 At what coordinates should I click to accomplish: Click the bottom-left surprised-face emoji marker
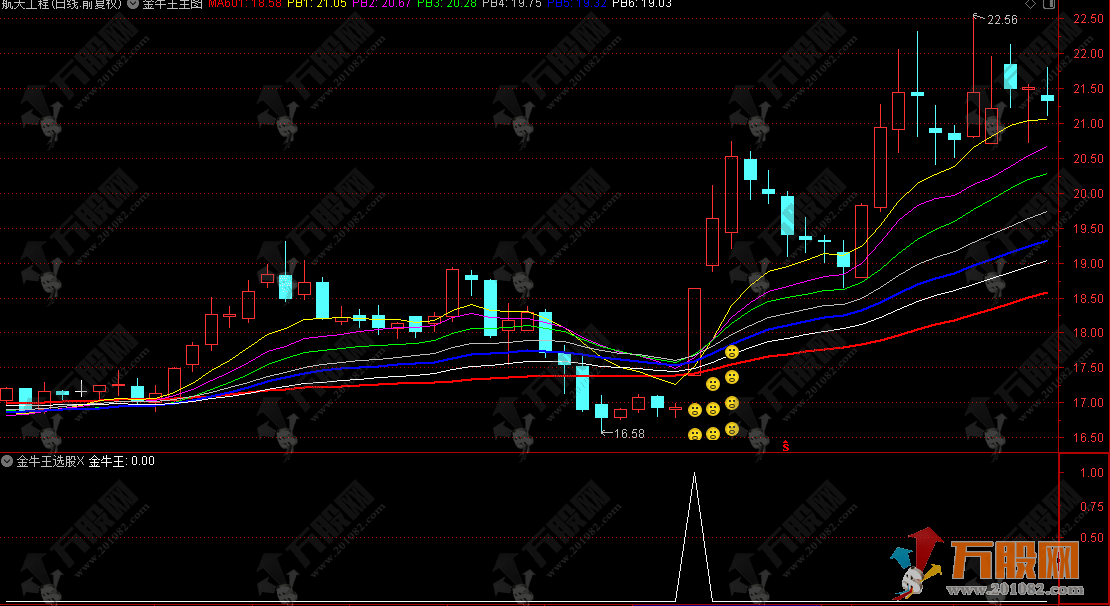pyautogui.click(x=693, y=434)
